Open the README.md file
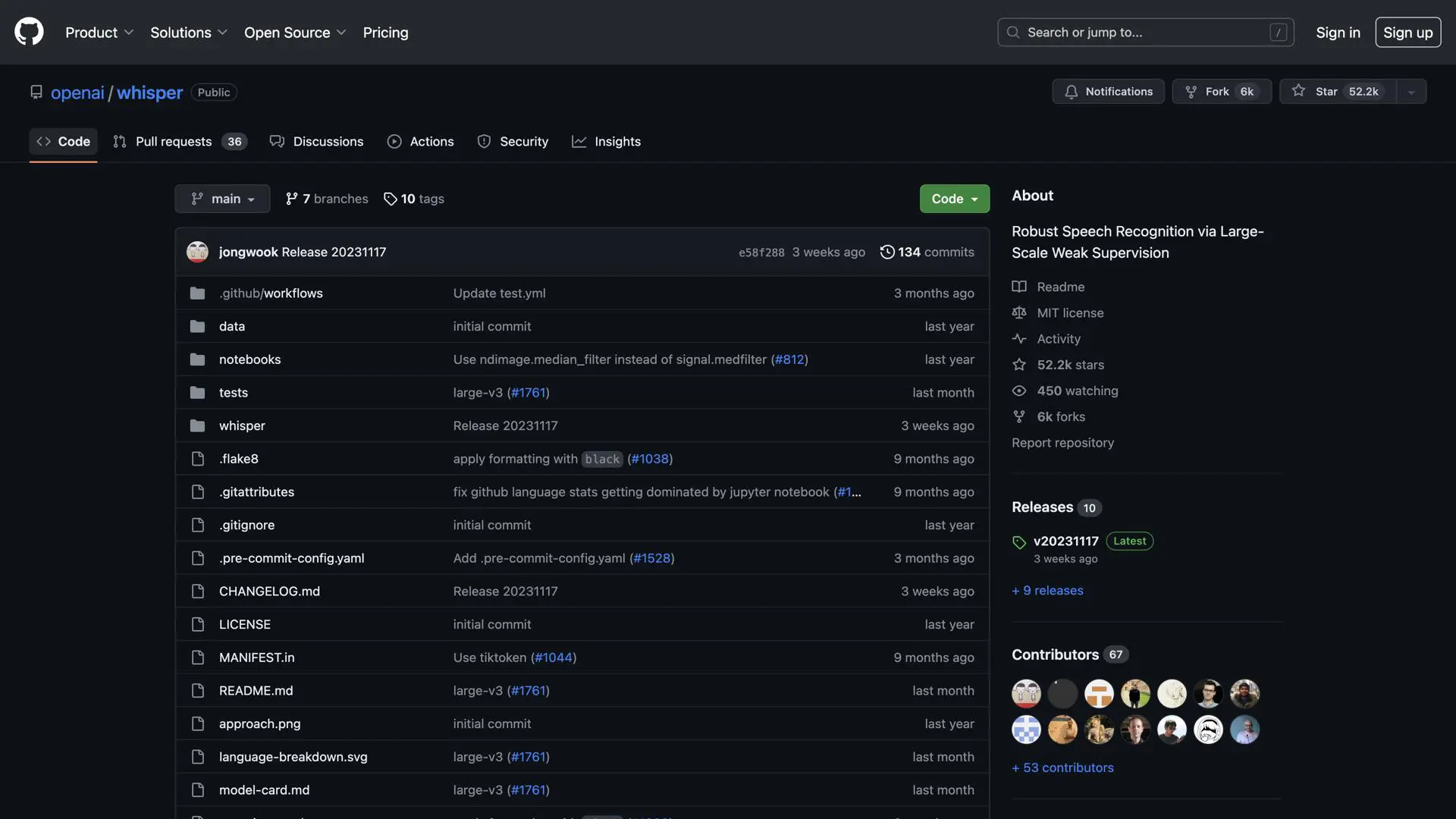Viewport: 1456px width, 819px height. tap(256, 691)
